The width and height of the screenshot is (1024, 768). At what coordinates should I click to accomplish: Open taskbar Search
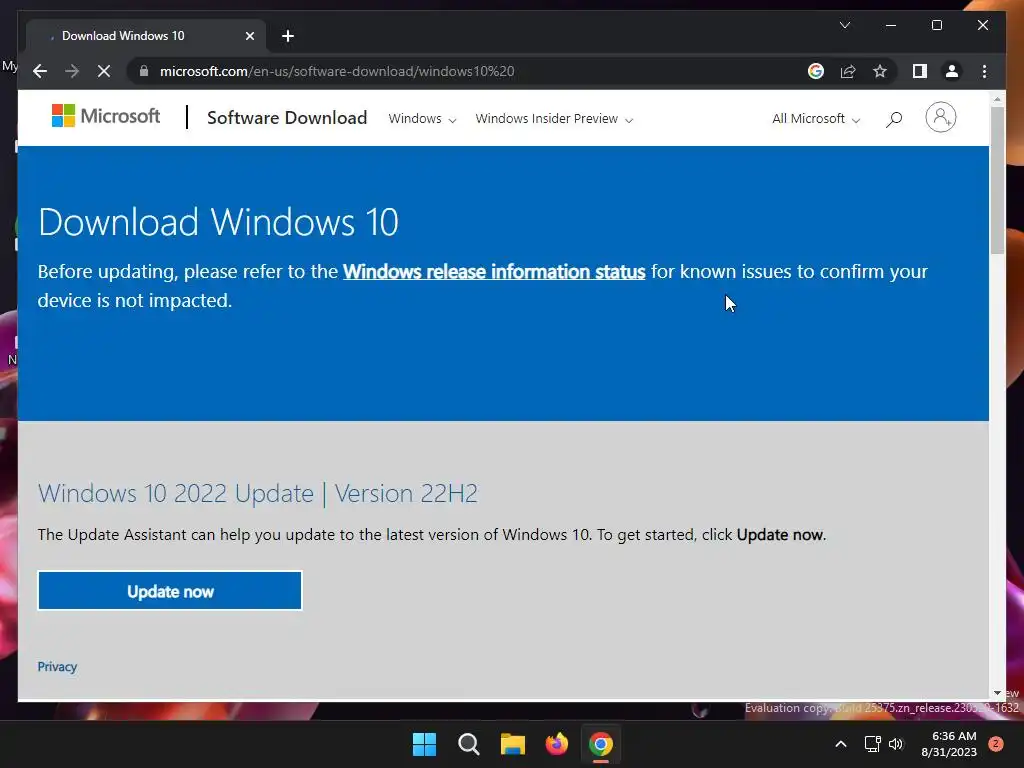tap(469, 744)
